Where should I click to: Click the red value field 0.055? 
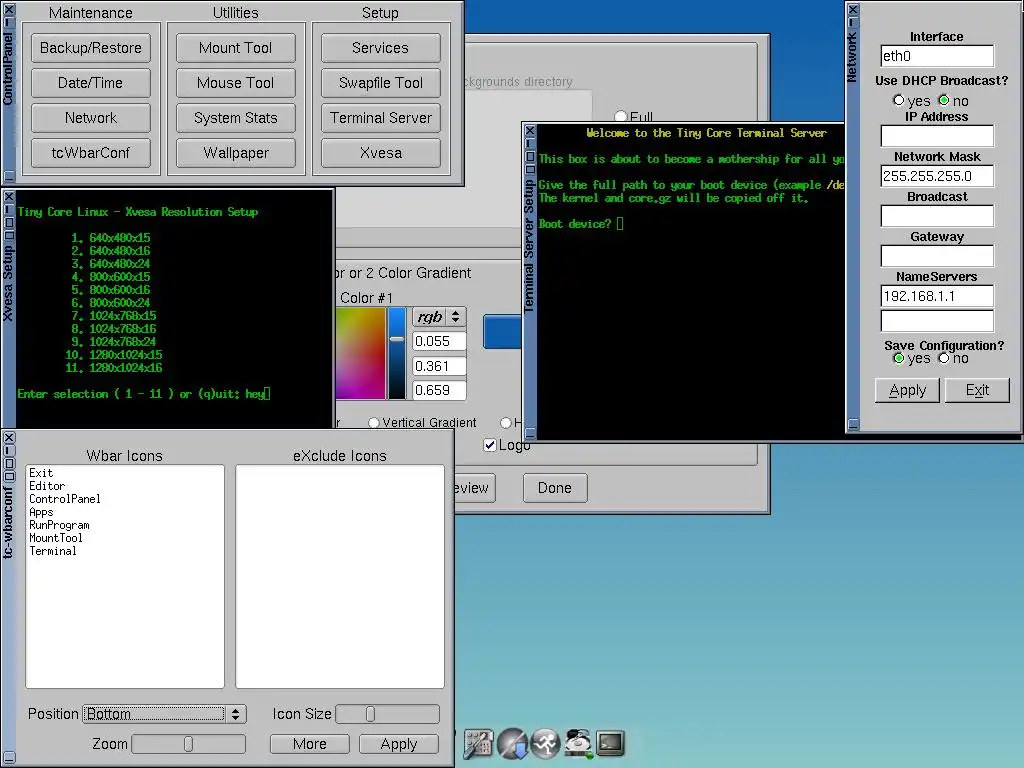(x=440, y=341)
